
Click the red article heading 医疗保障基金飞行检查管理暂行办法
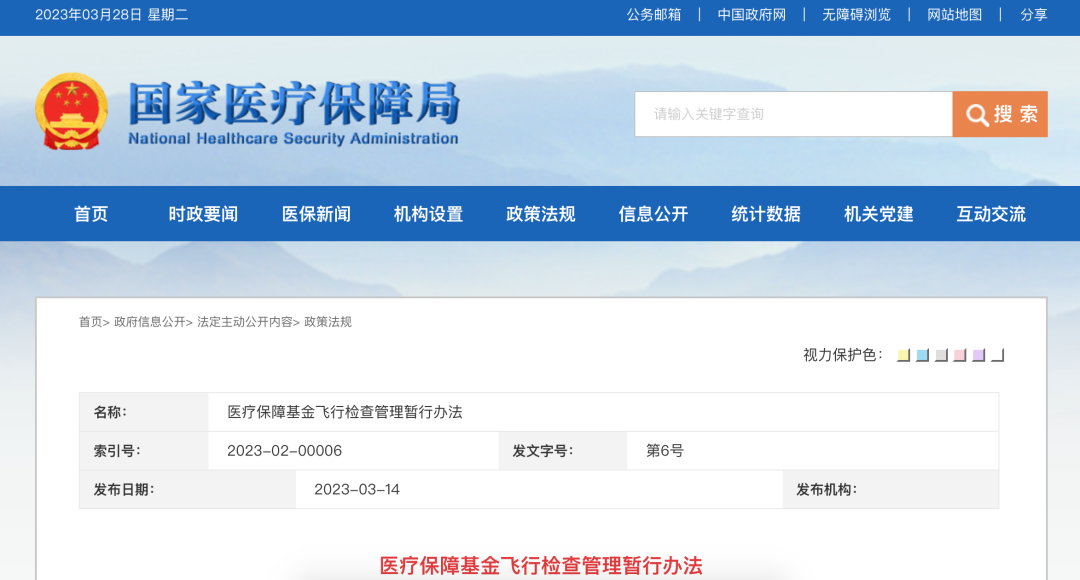click(541, 566)
